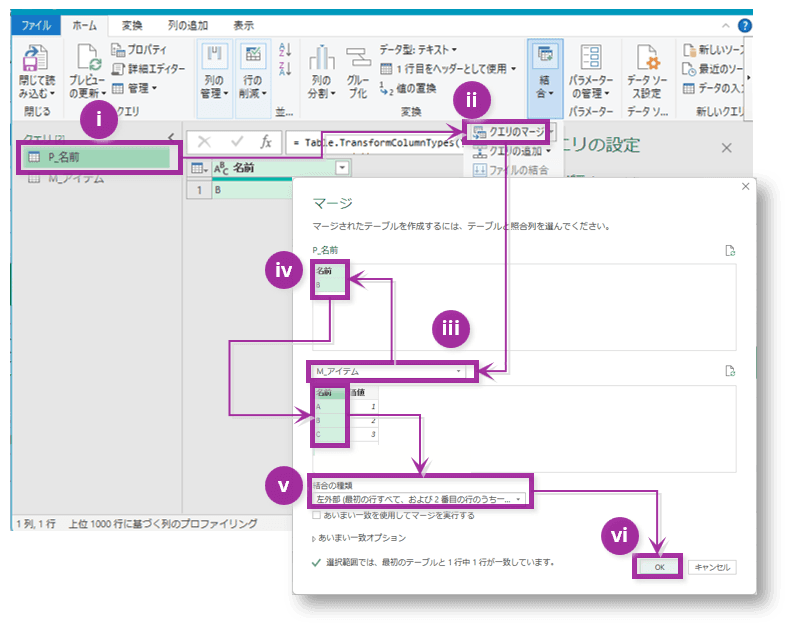Open the M_アイテム table selection dropdown
Viewport: 786px width, 624px height.
click(388, 371)
